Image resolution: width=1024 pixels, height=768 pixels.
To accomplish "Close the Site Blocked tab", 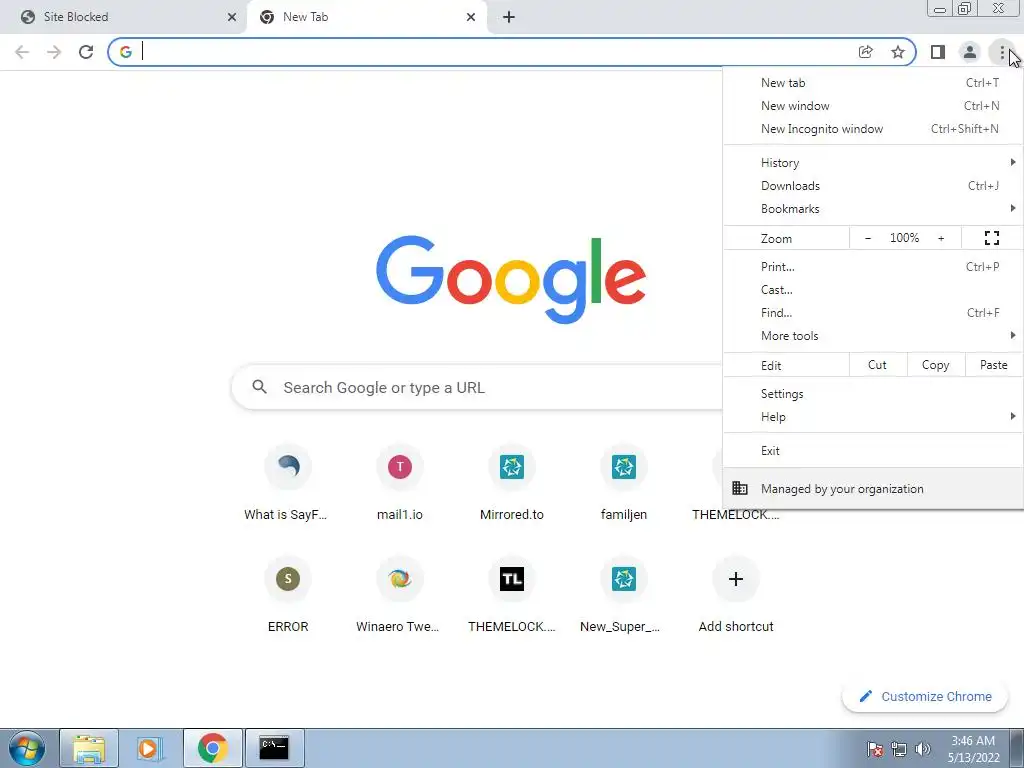I will tap(232, 17).
